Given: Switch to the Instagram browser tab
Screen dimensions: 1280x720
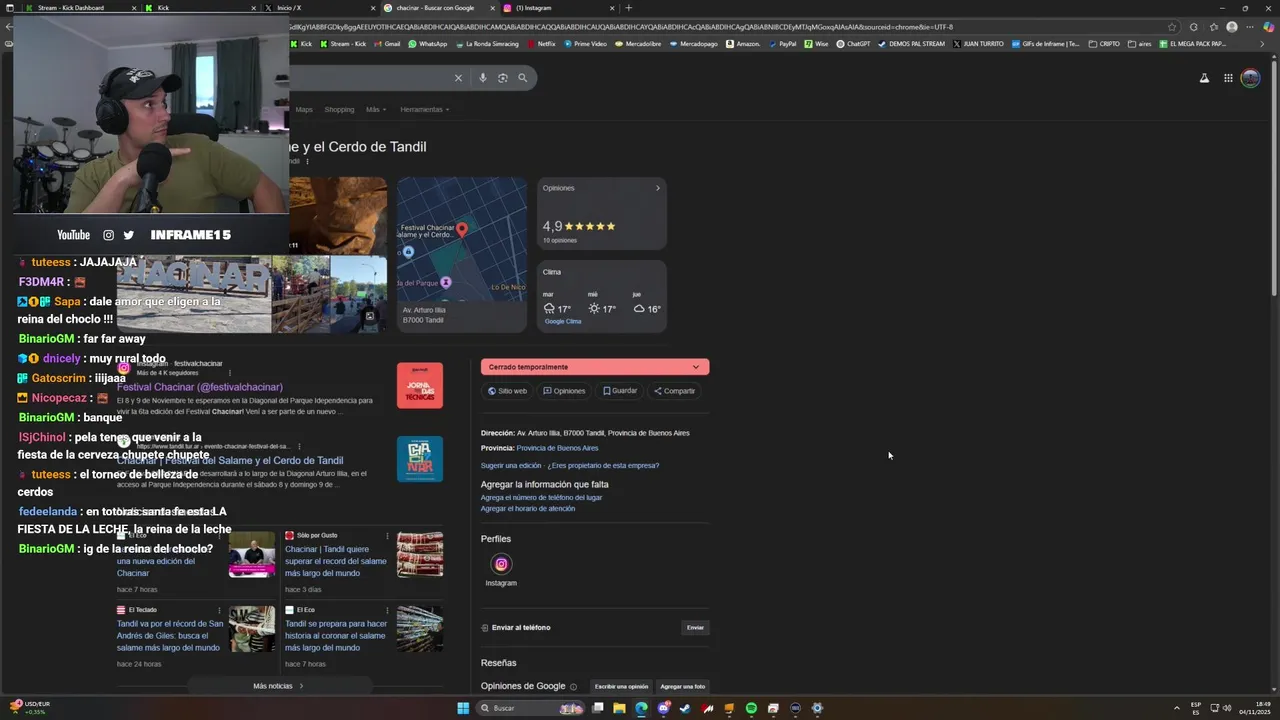Looking at the screenshot, I should 559,8.
